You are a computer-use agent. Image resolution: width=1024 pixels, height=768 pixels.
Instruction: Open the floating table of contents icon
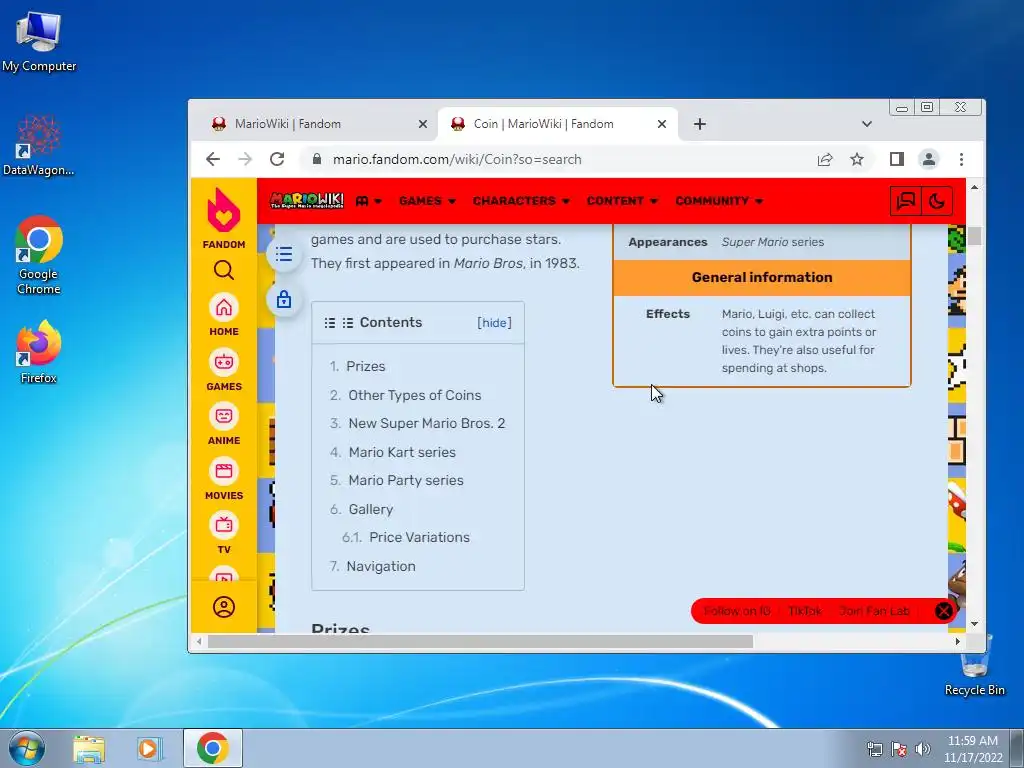283,253
